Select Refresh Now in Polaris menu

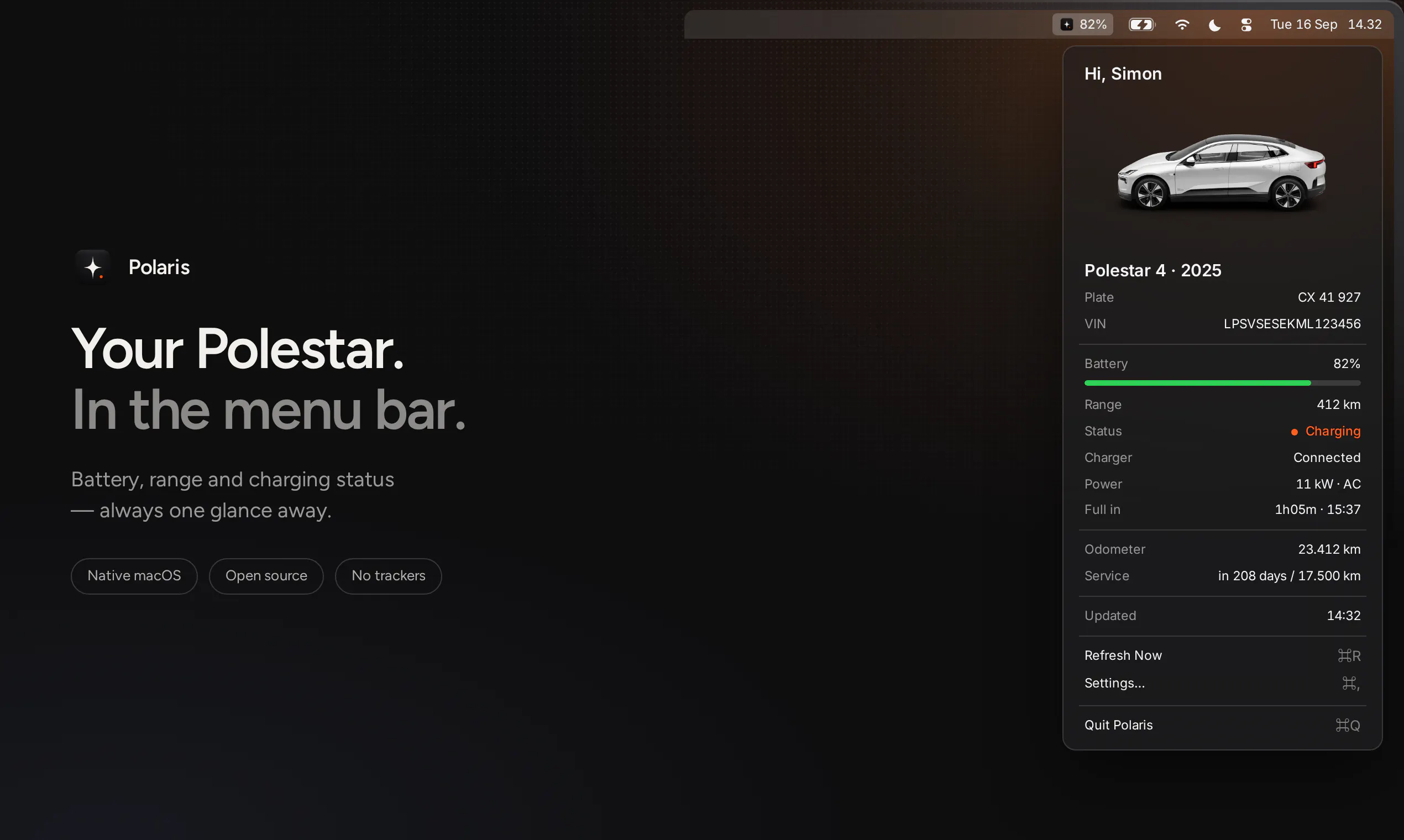click(x=1222, y=655)
